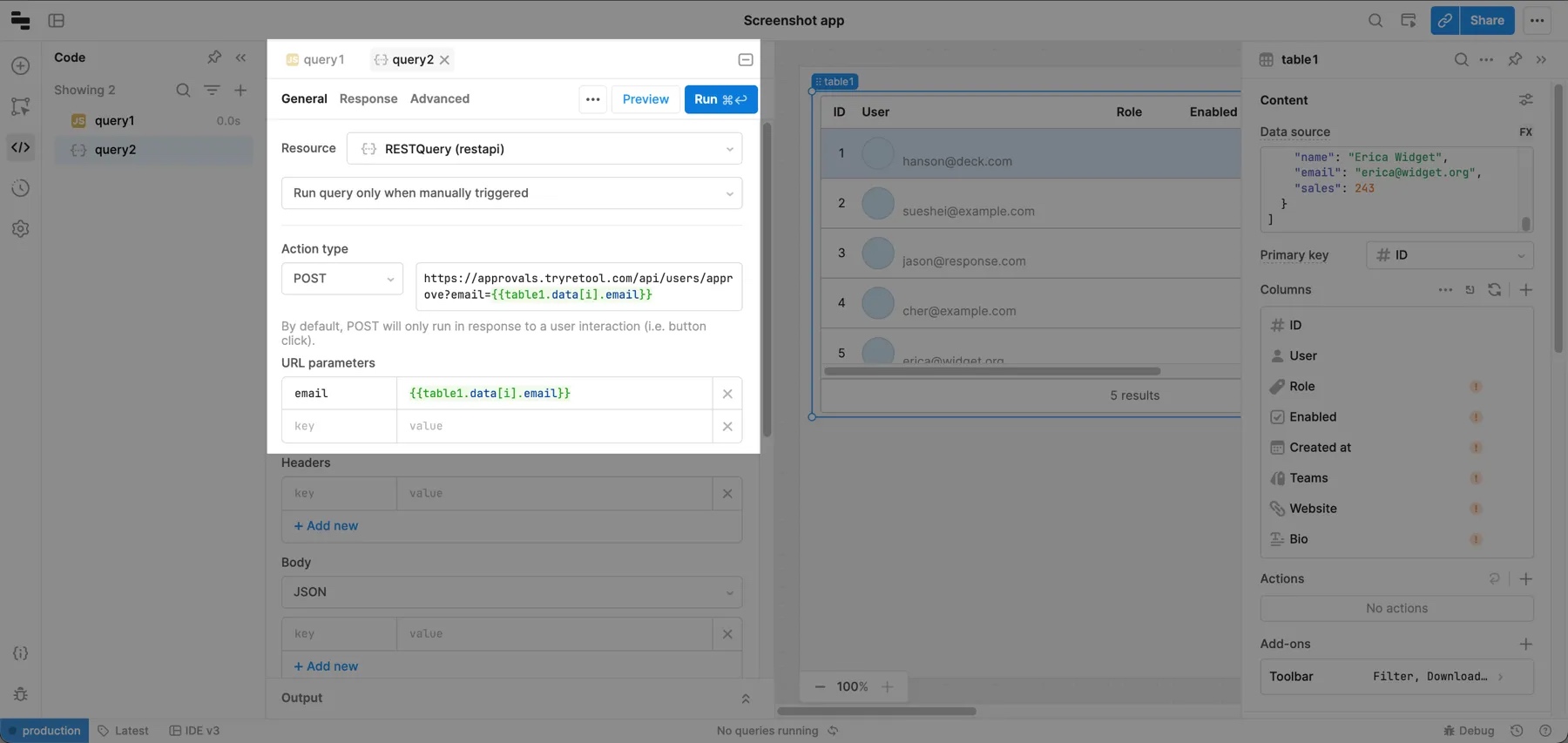This screenshot has width=1568, height=743.
Task: Click the Share button
Action: [1487, 20]
